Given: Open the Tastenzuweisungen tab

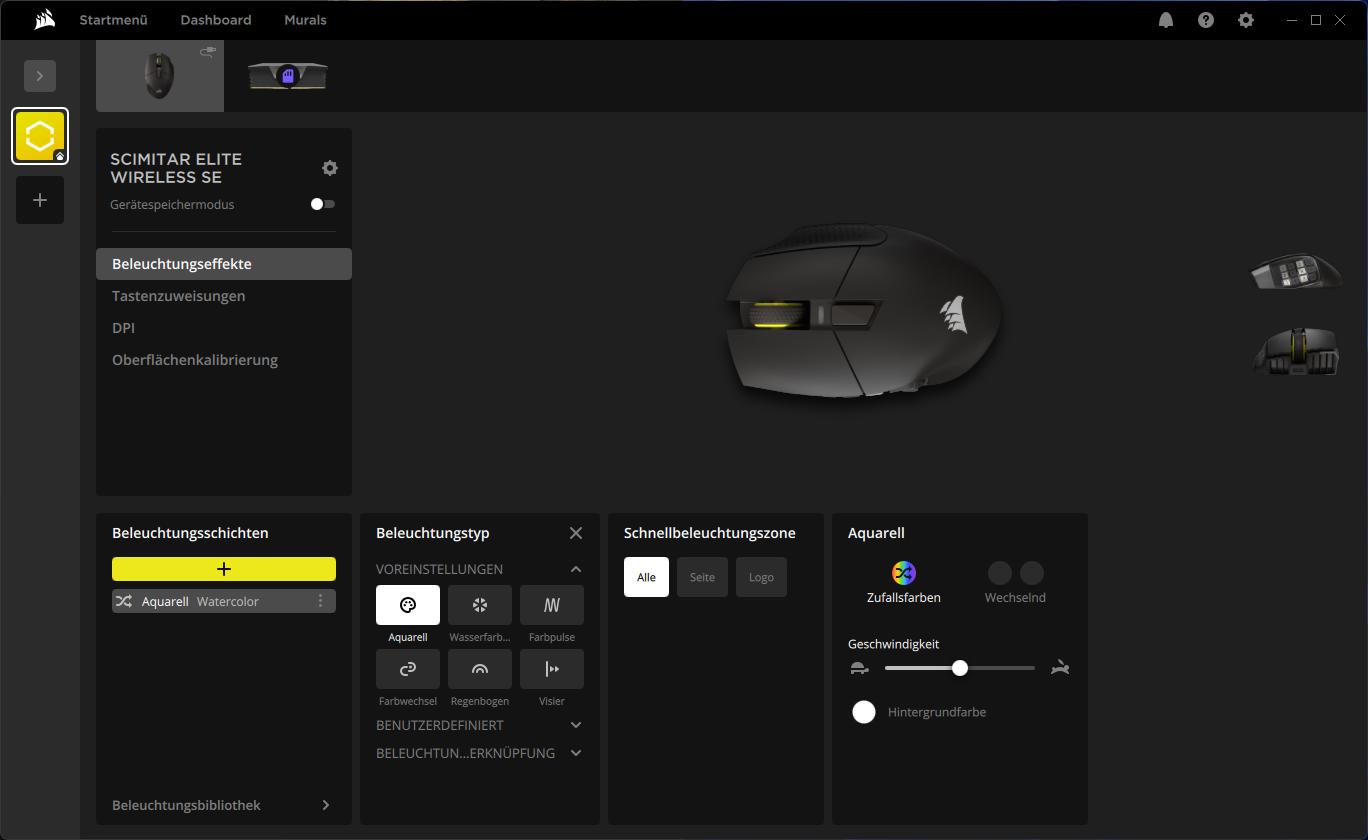Looking at the screenshot, I should point(178,296).
